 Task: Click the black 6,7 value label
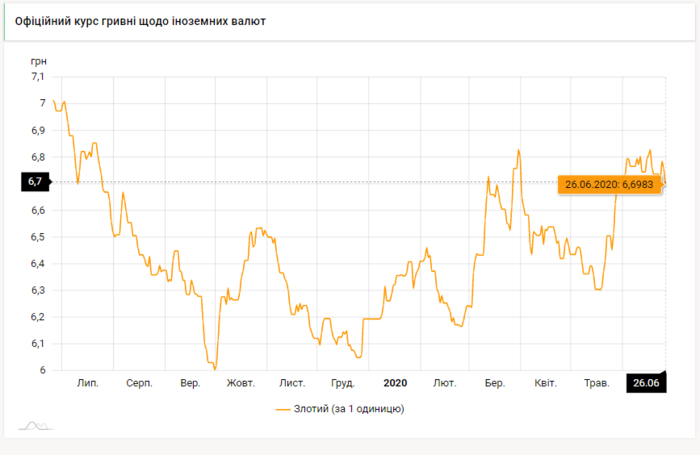[x=33, y=182]
